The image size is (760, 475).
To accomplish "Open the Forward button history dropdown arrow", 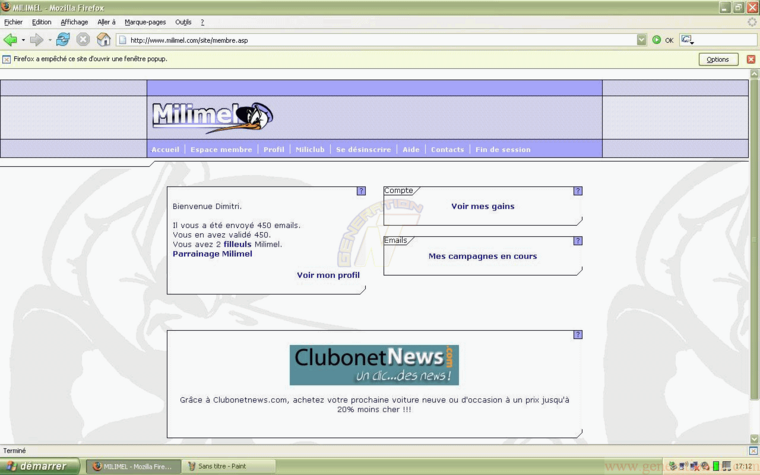I will [49, 40].
